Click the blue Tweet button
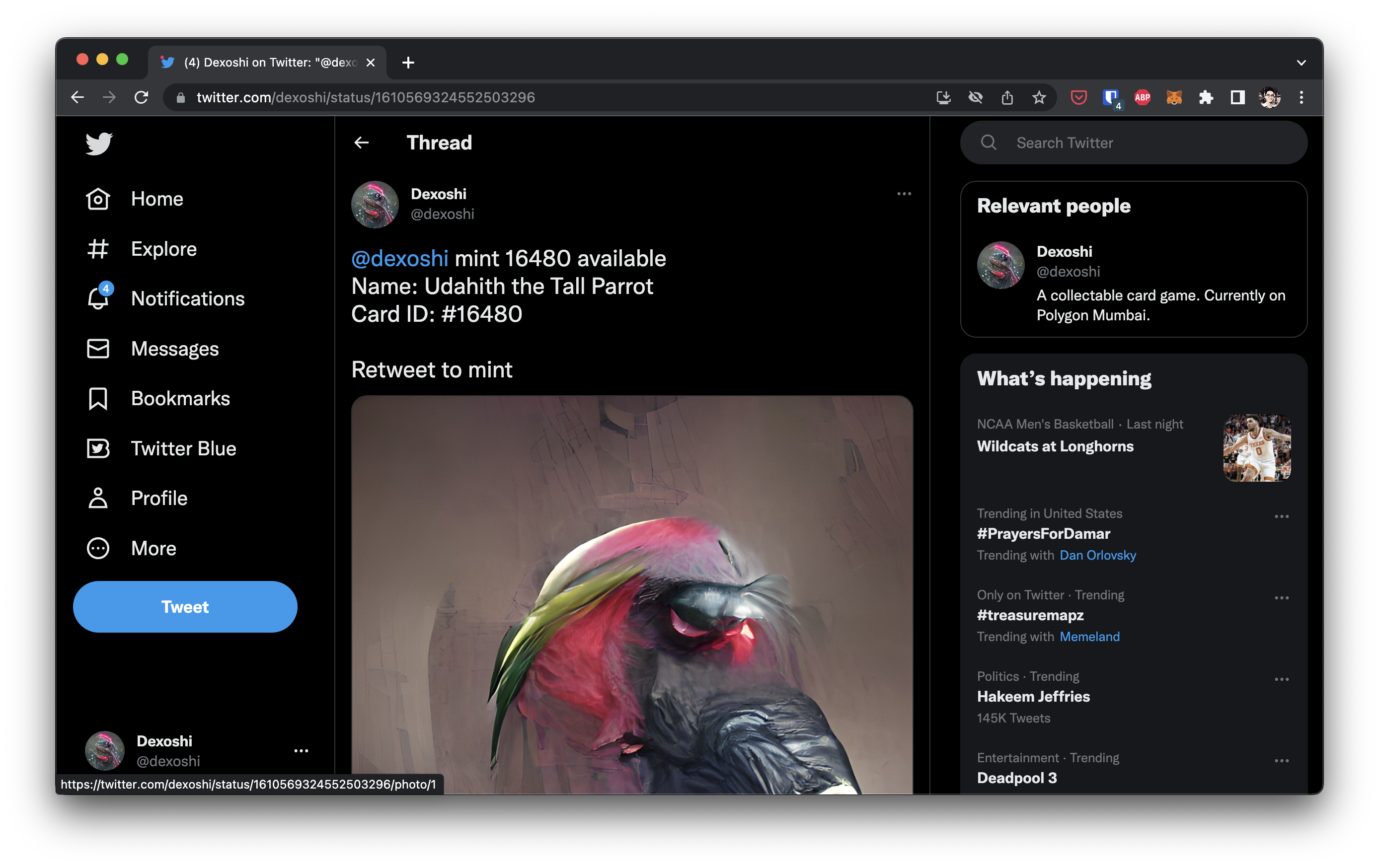This screenshot has height=868, width=1379. (x=185, y=606)
